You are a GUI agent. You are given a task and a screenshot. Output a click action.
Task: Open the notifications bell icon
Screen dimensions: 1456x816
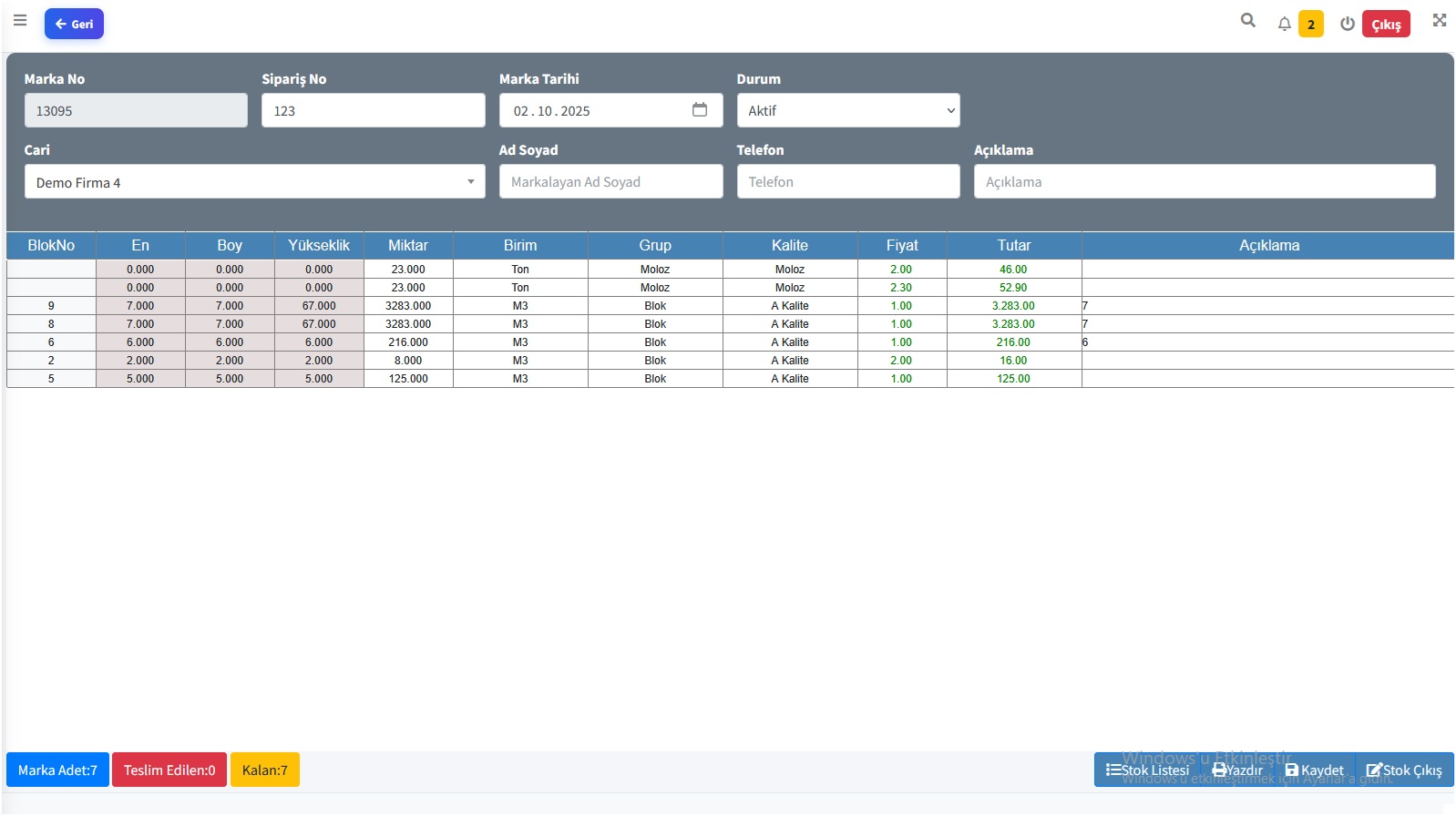click(x=1284, y=24)
